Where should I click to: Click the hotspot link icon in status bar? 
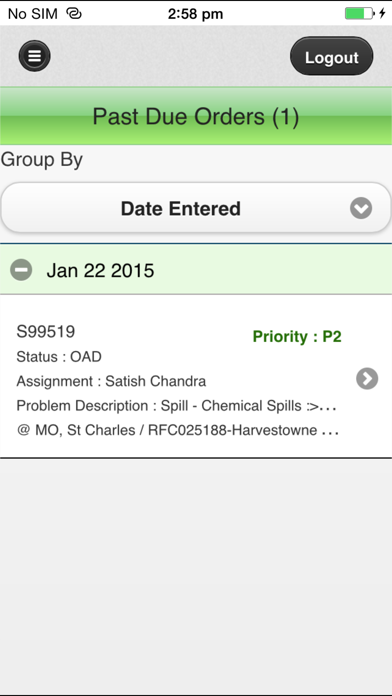pos(74,14)
